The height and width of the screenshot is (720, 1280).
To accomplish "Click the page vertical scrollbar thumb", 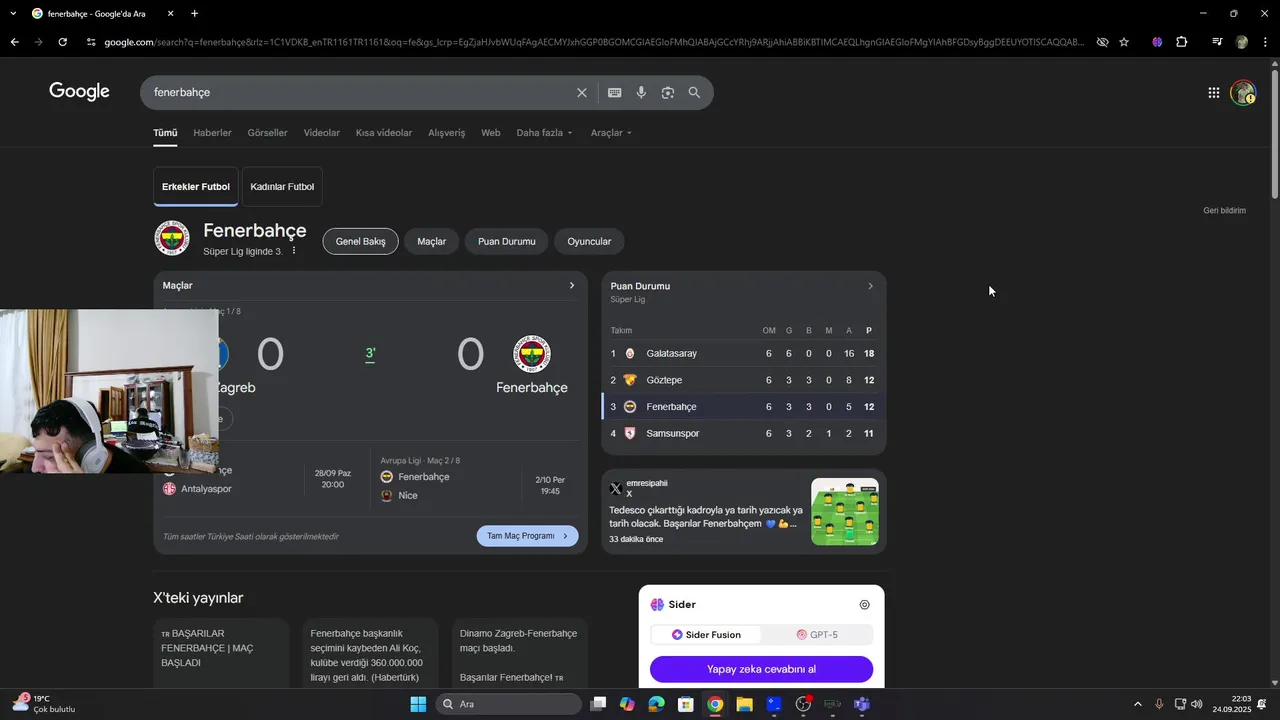I will pyautogui.click(x=1274, y=132).
